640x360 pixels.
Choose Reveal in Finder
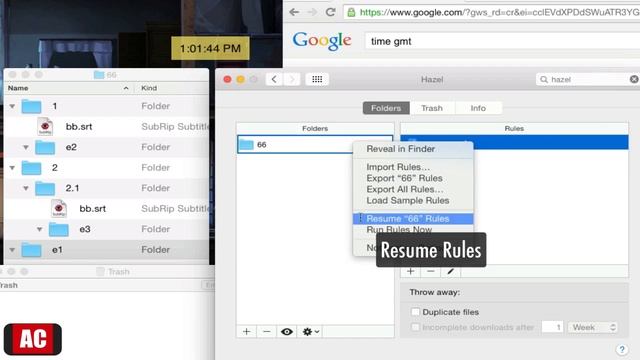click(x=400, y=149)
